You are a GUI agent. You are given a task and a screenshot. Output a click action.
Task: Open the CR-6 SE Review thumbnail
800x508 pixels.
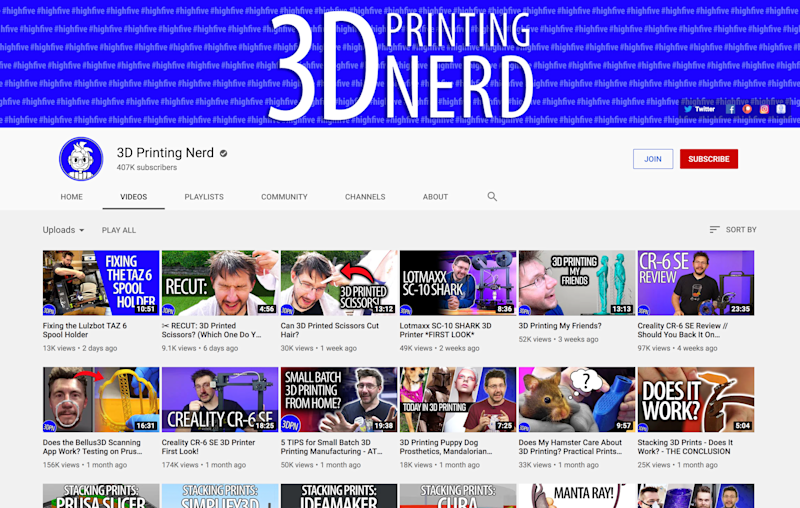pos(696,283)
